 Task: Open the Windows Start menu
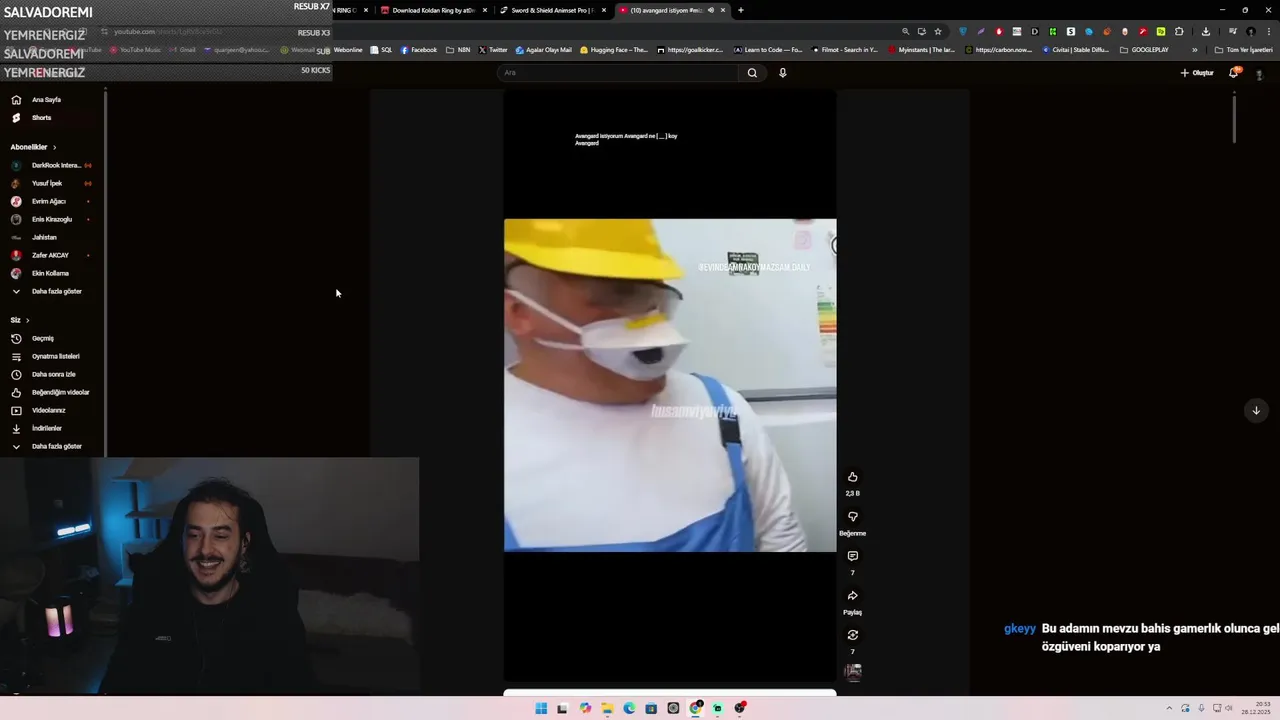[541, 708]
